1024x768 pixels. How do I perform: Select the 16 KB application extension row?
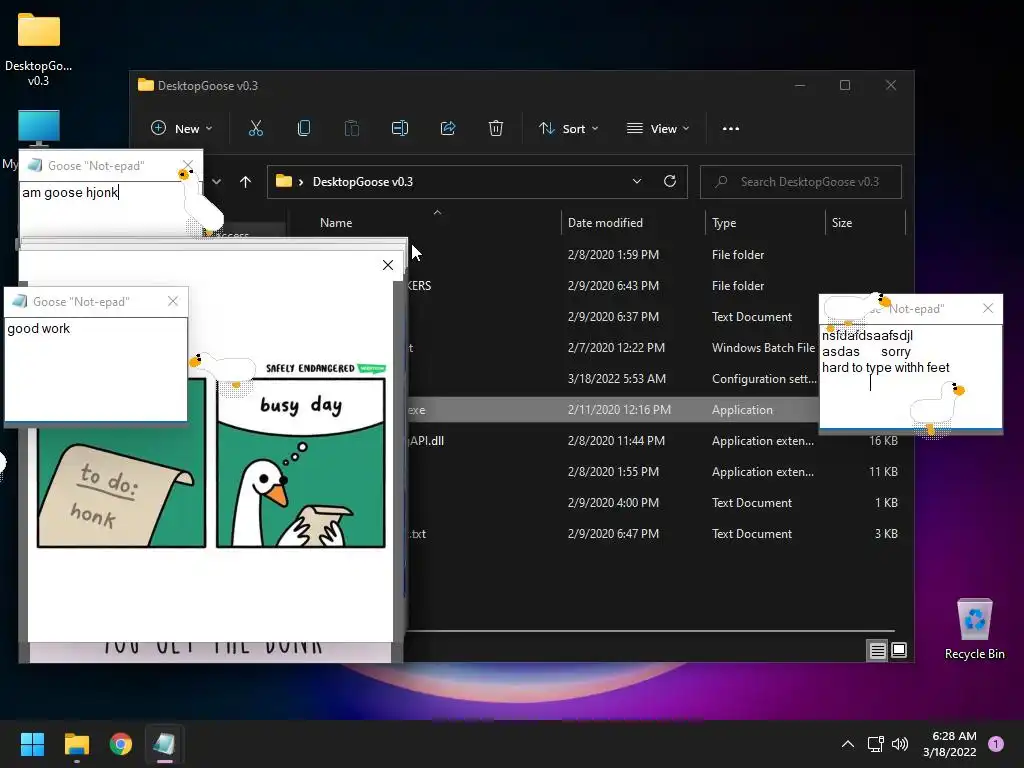click(x=657, y=441)
